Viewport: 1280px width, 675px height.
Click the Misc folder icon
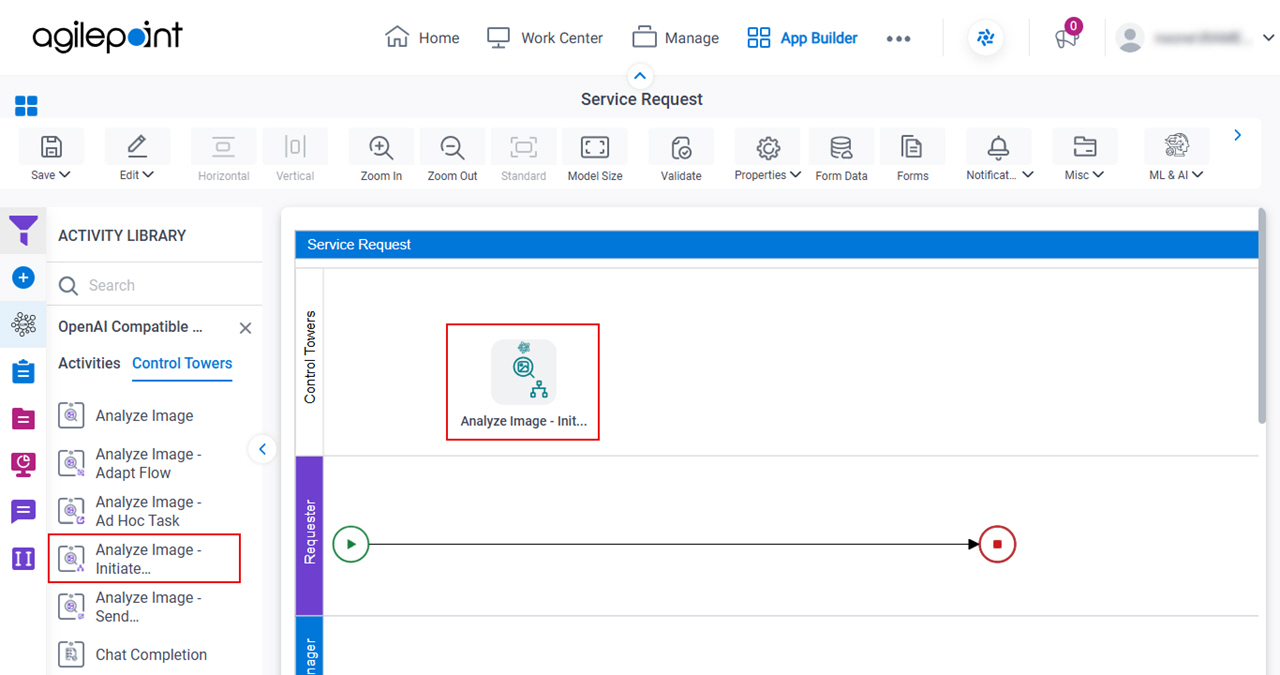1084,147
